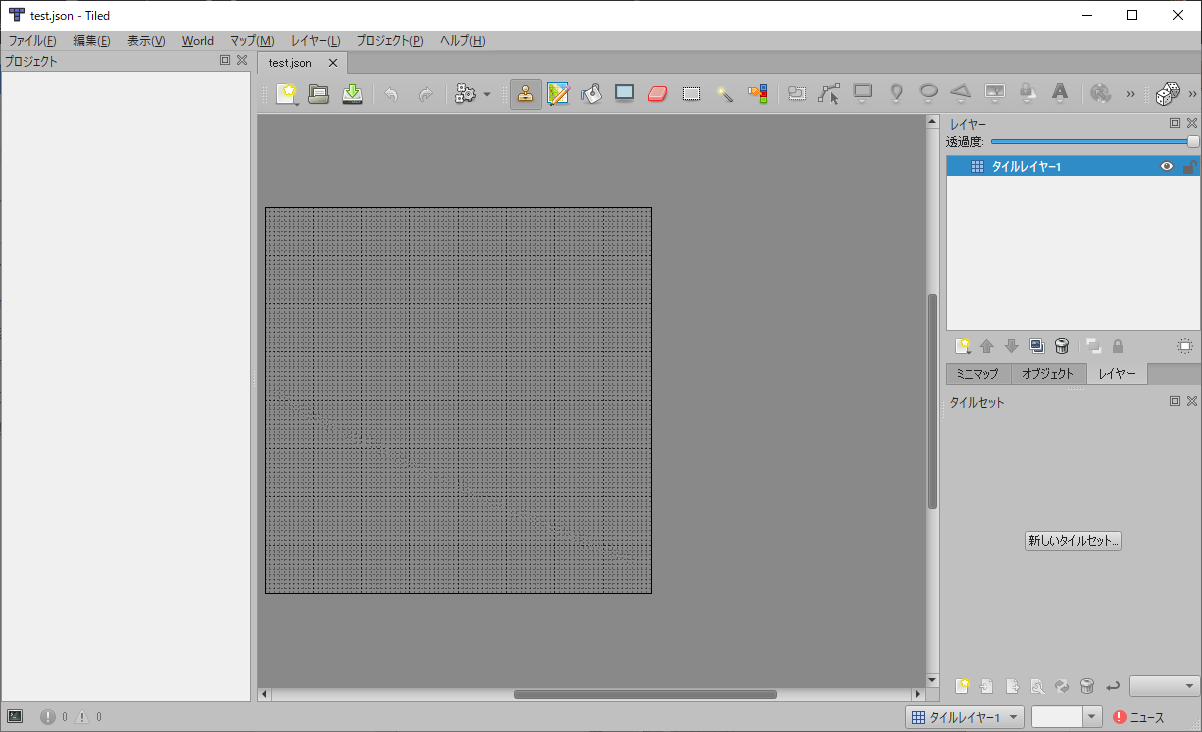Select the Rectangular Select tool
1202x732 pixels.
pos(691,94)
